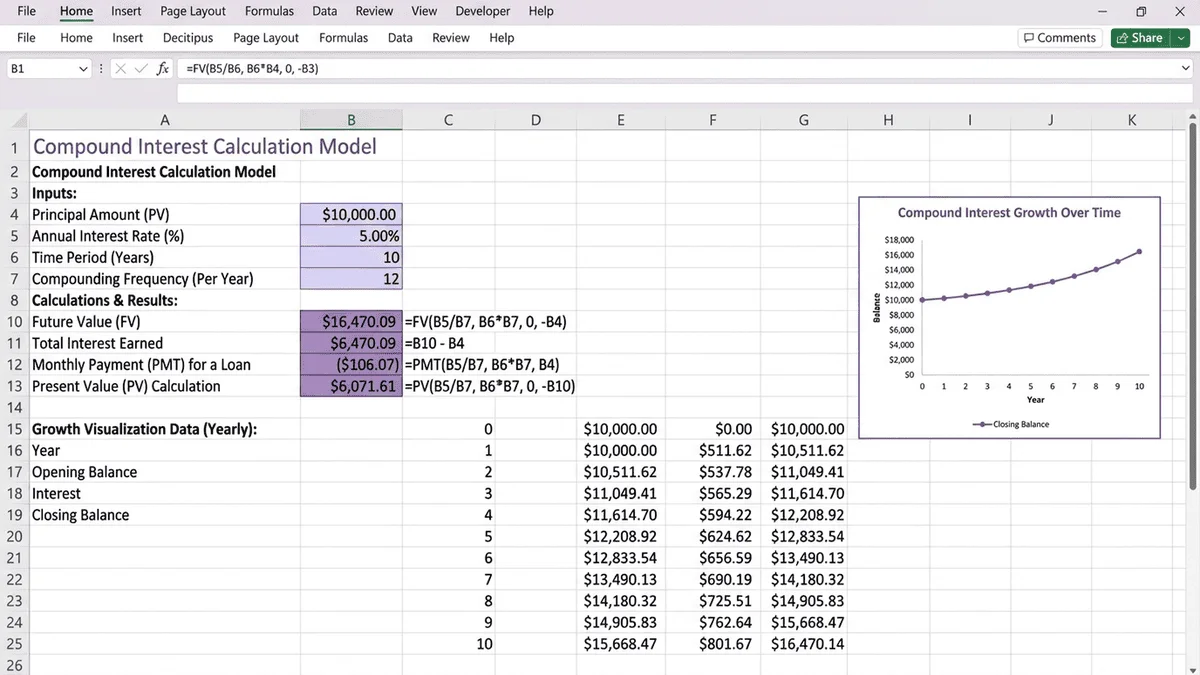The width and height of the screenshot is (1200, 675).
Task: Click the Select All corner triangle
Action: coord(18,121)
